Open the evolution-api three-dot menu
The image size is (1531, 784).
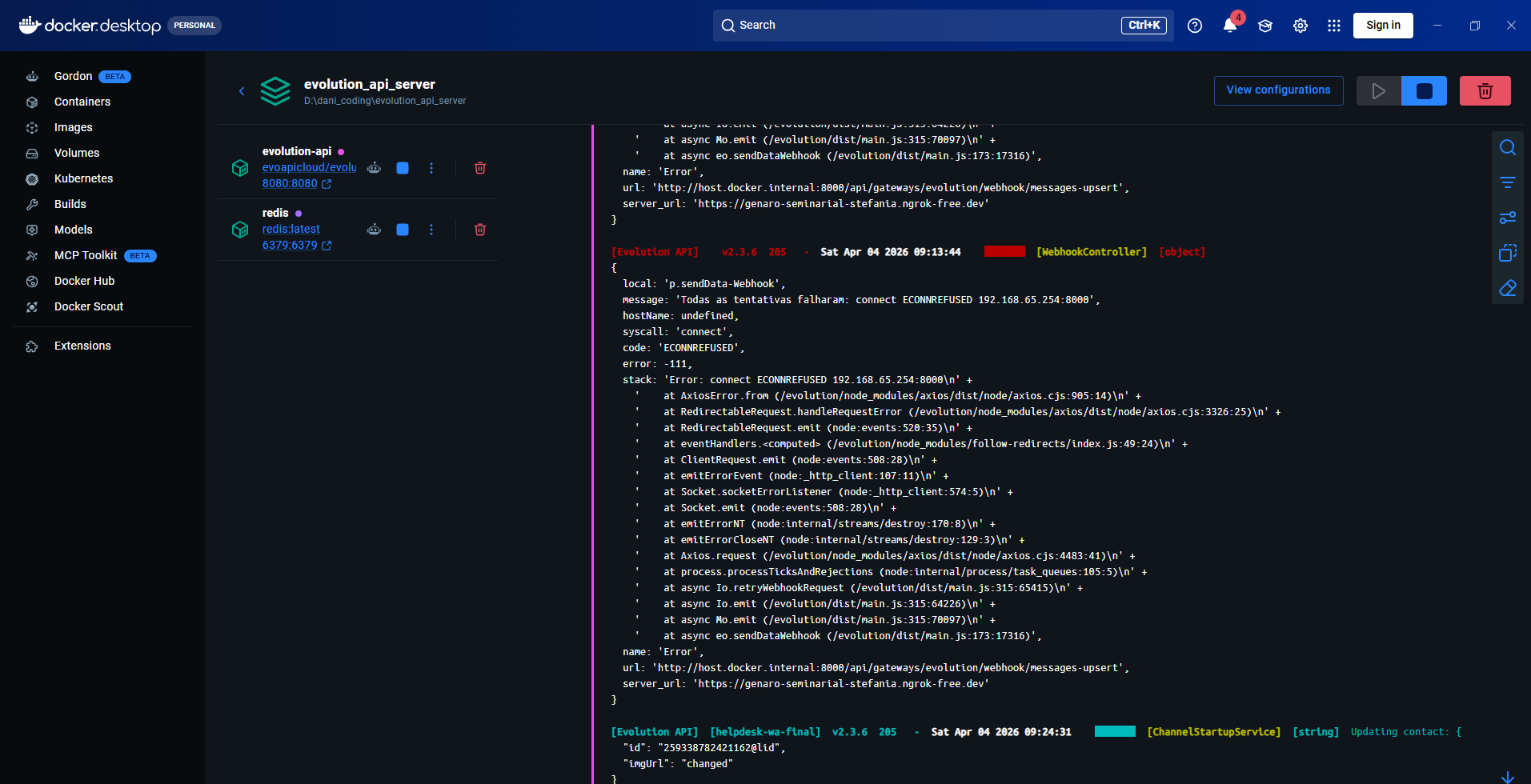point(431,168)
